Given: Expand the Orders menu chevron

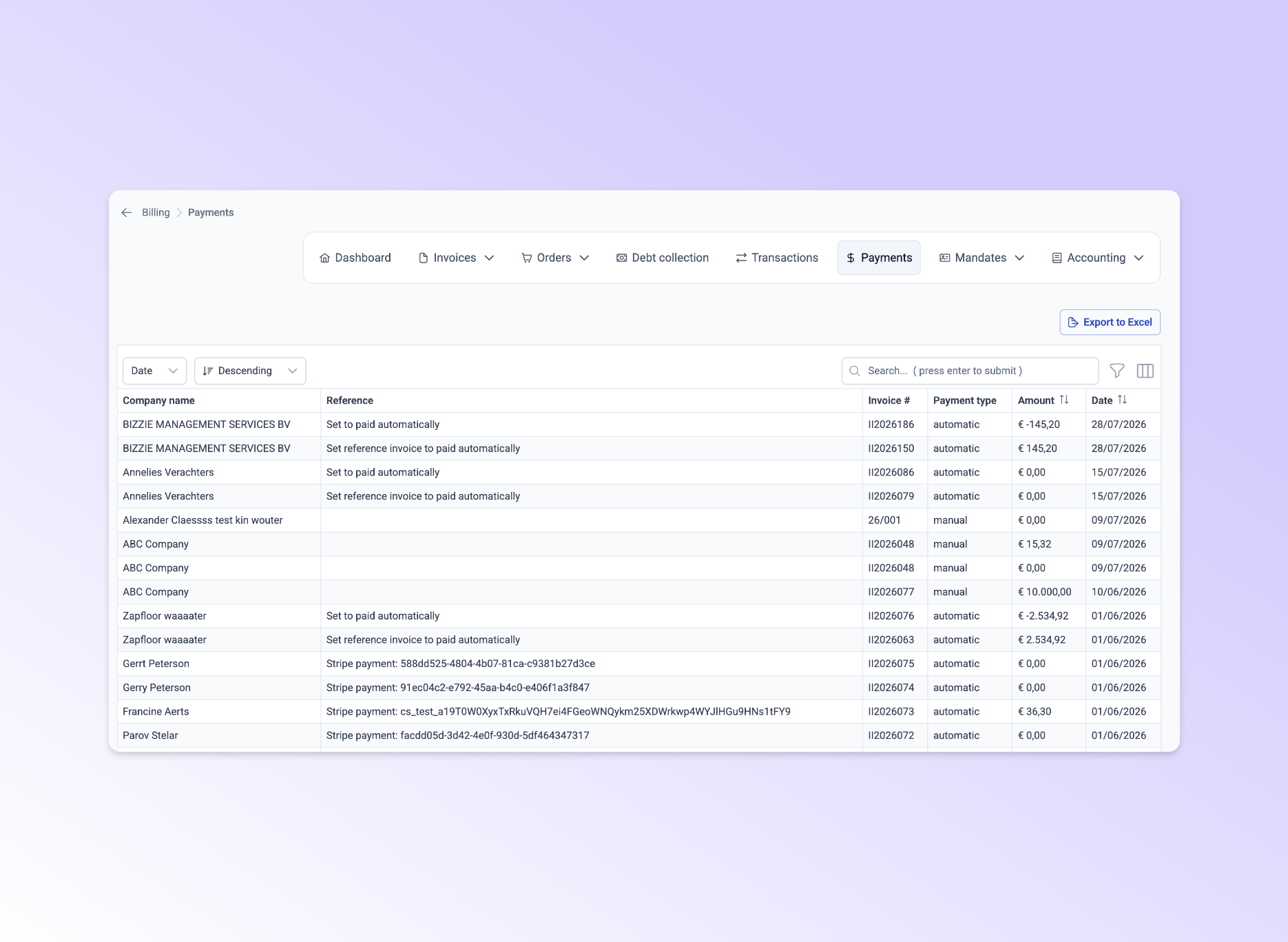Looking at the screenshot, I should (x=585, y=258).
